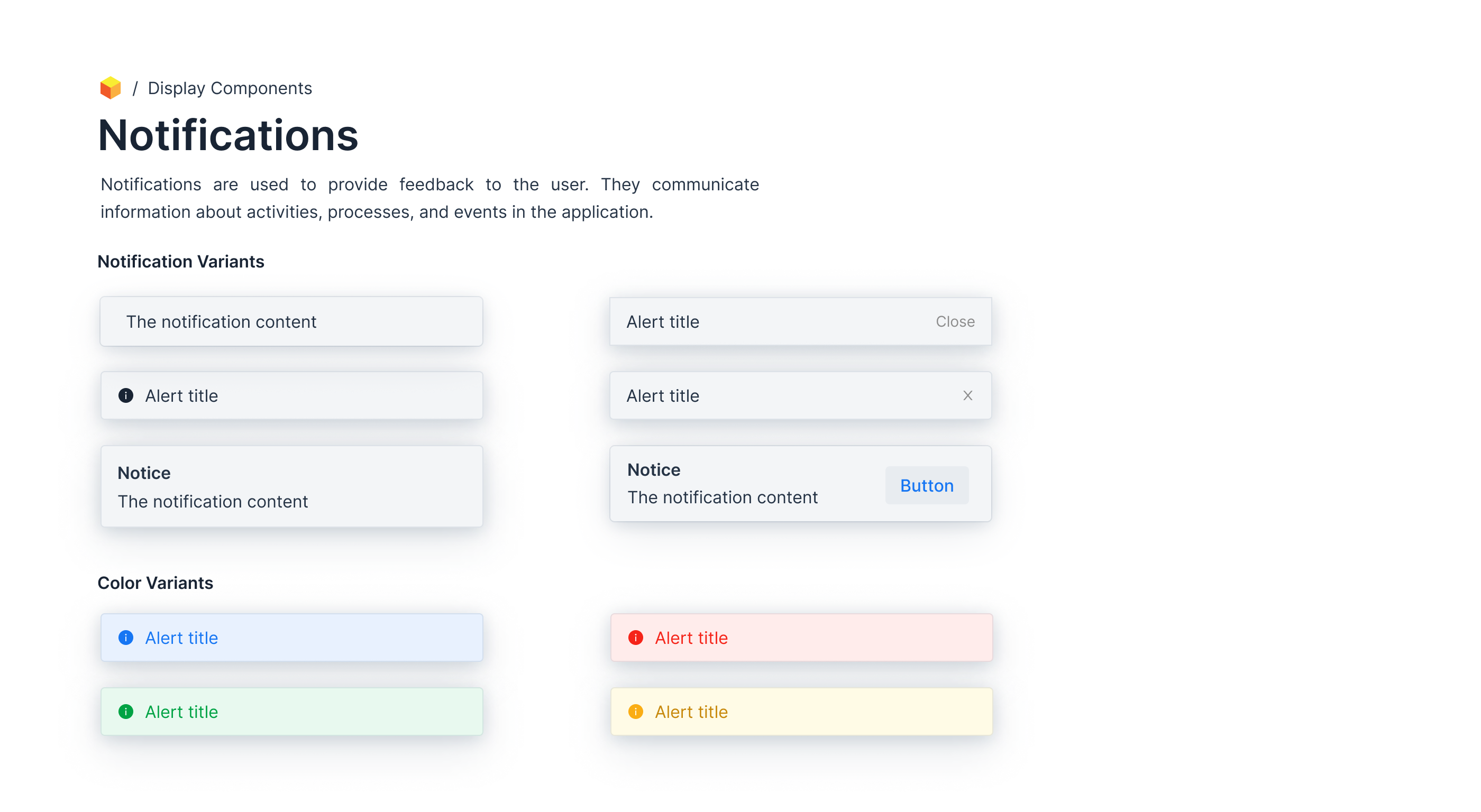The image size is (1481, 812).
Task: Click the Color Variants section heading
Action: (155, 583)
